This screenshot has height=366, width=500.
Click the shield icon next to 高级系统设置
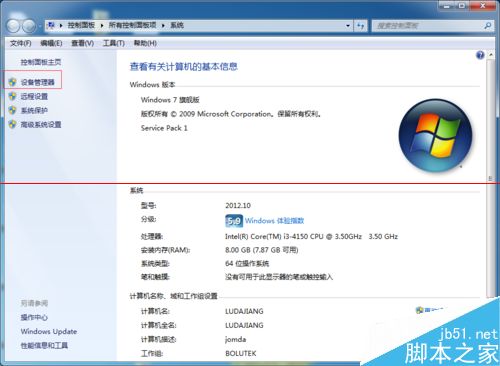coord(13,124)
